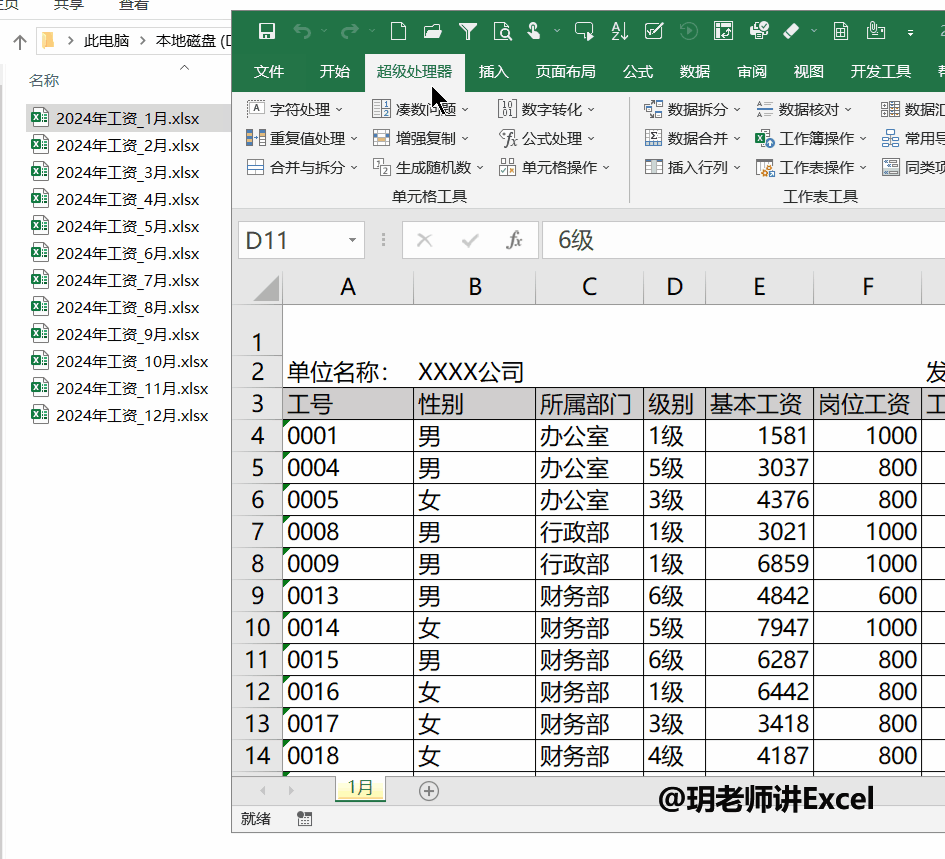
Task: Click the formula bar containing 6级
Action: pyautogui.click(x=744, y=241)
